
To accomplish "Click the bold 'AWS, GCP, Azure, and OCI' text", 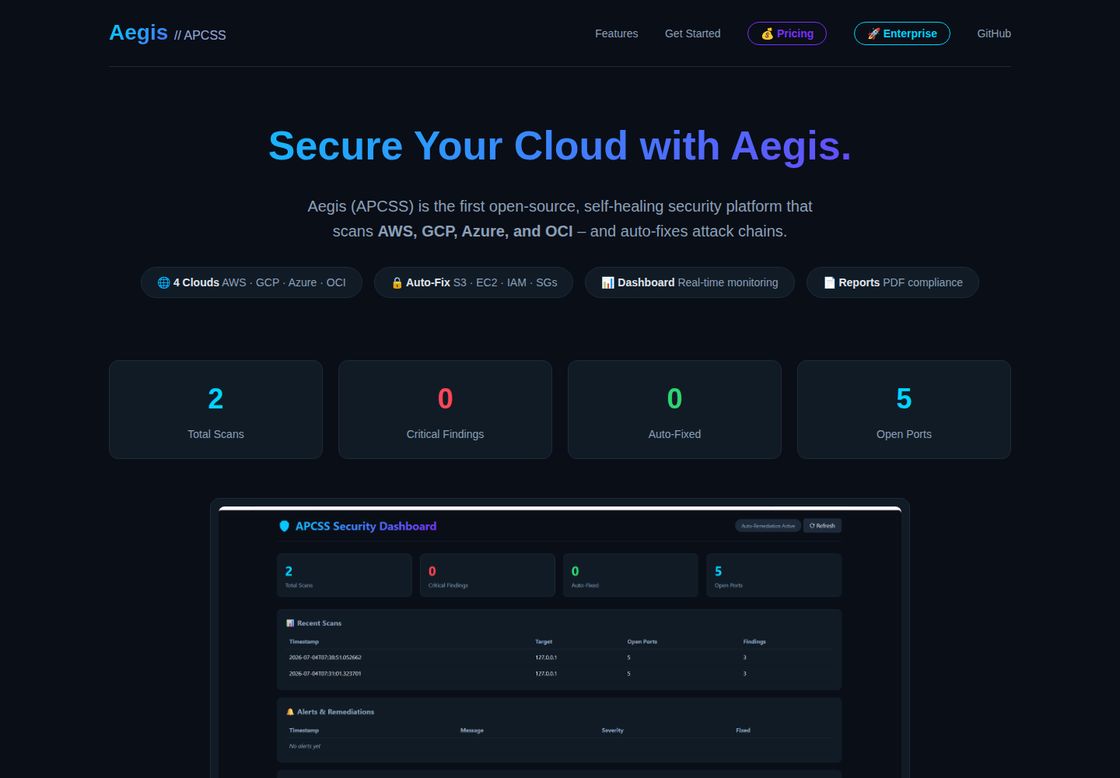I will coord(475,231).
